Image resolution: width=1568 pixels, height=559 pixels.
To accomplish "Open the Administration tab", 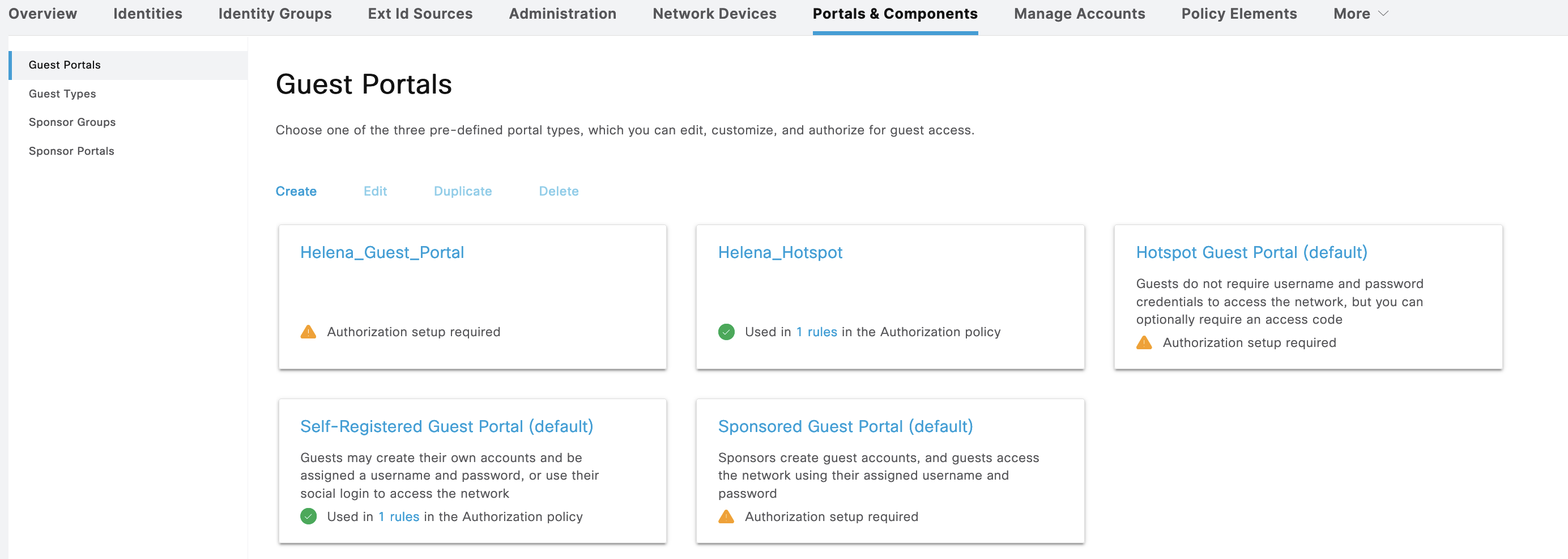I will pyautogui.click(x=562, y=14).
